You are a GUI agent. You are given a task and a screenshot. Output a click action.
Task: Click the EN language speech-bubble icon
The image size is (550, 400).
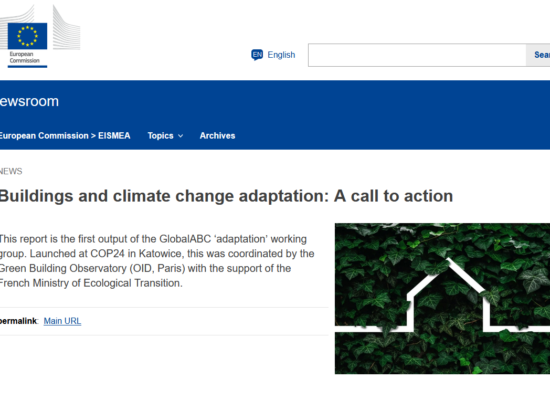point(257,55)
